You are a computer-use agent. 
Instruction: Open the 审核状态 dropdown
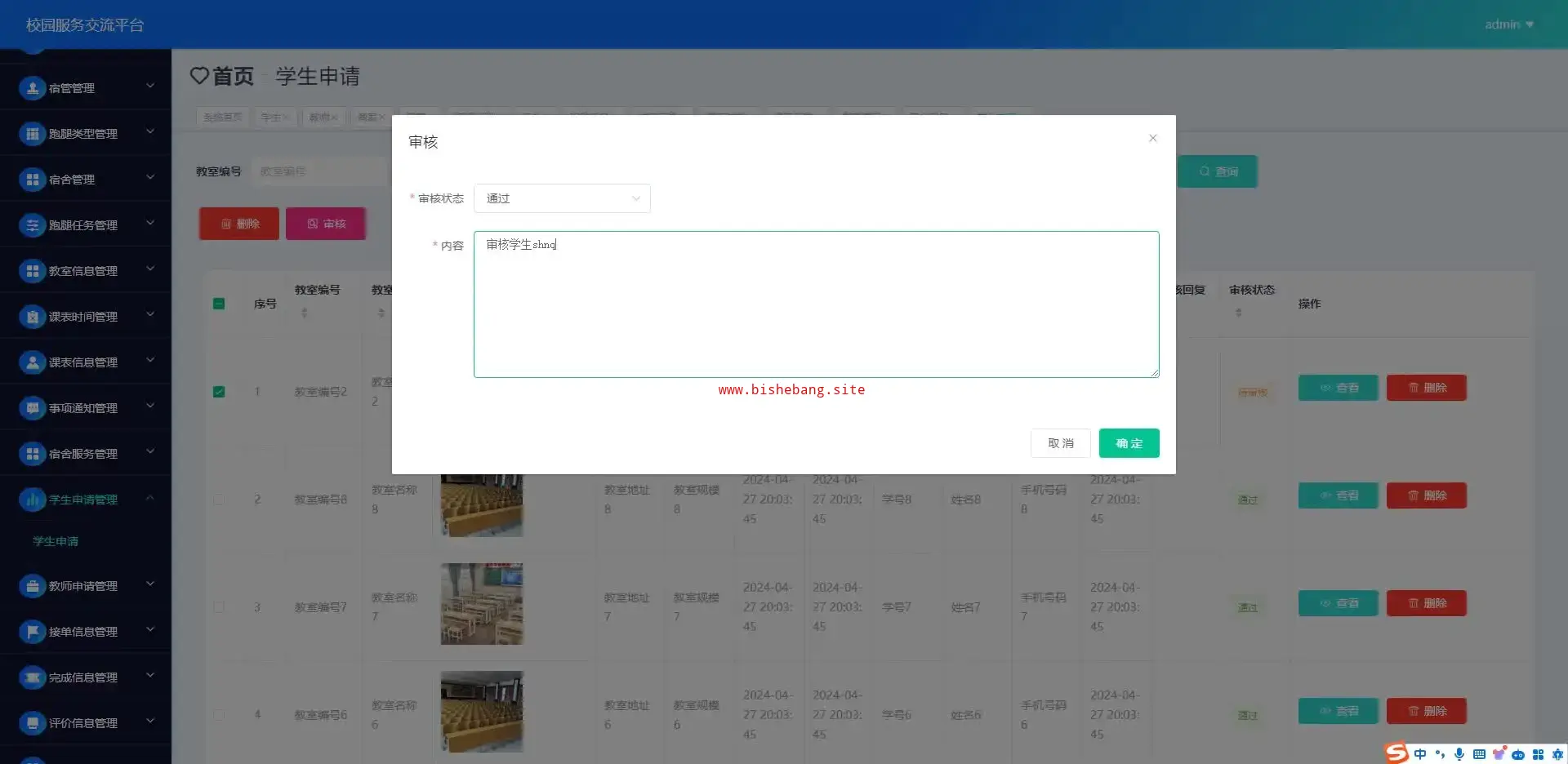pos(562,198)
